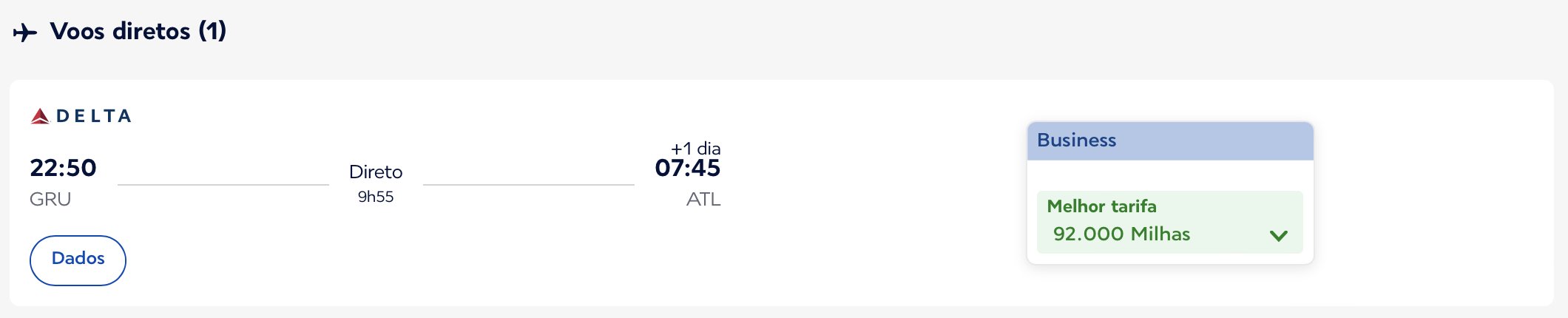Click the red Delta triangle logo
Viewport: 1568px width, 318px height.
pos(40,116)
